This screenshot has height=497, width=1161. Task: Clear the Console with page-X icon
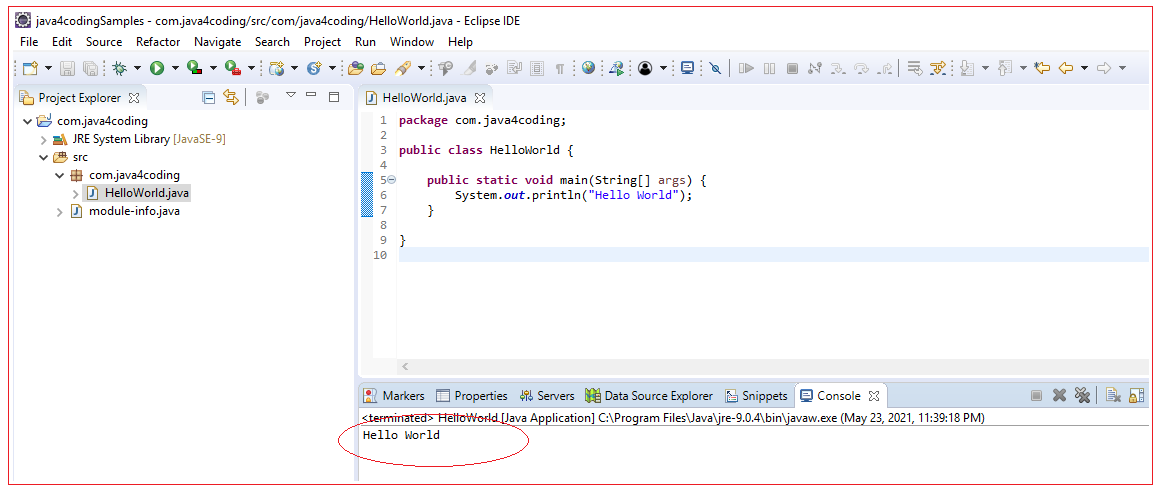click(1113, 396)
